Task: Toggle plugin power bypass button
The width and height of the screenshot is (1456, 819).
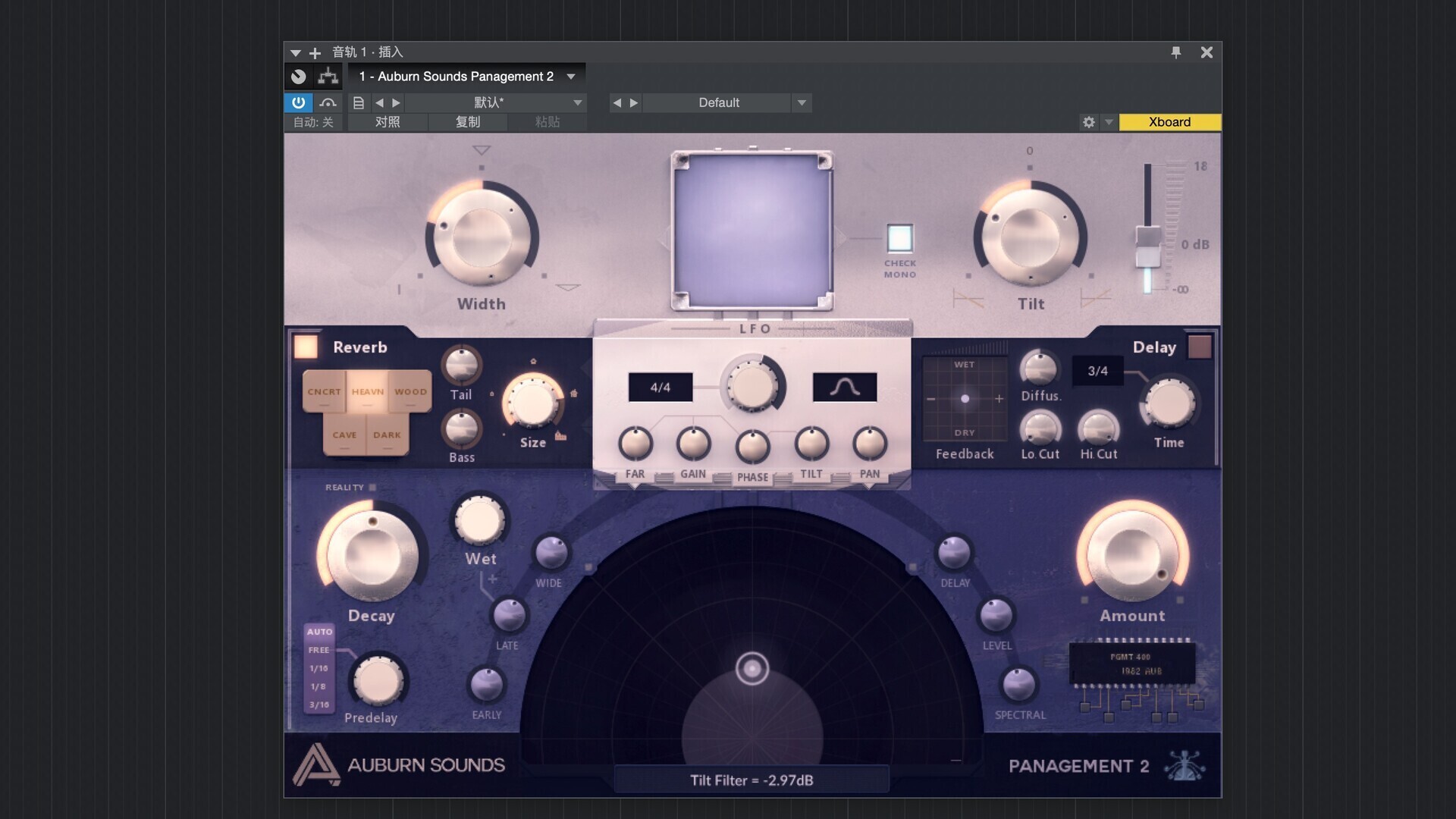Action: [x=298, y=102]
